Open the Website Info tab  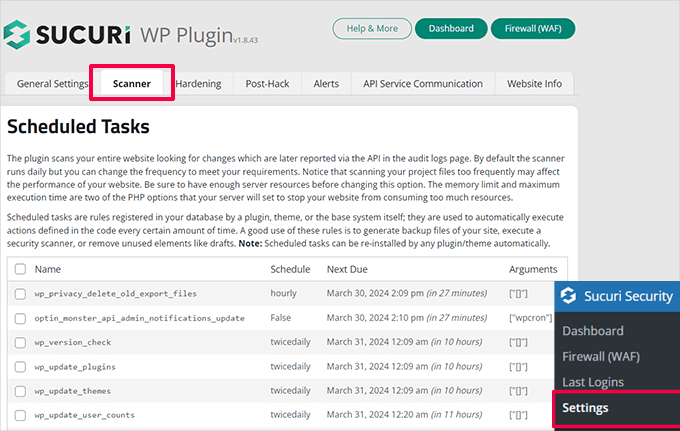coord(534,84)
